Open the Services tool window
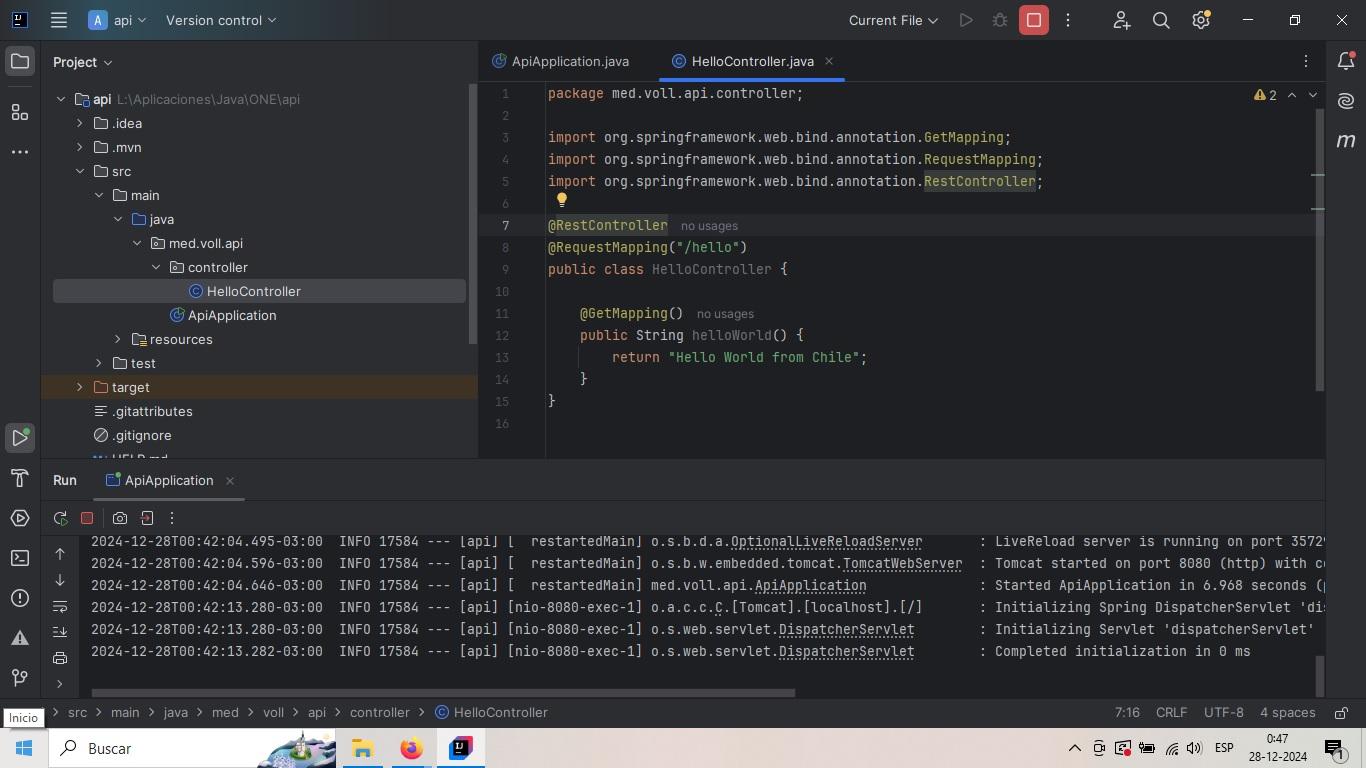Screen dimensions: 1366x768 [x=20, y=518]
